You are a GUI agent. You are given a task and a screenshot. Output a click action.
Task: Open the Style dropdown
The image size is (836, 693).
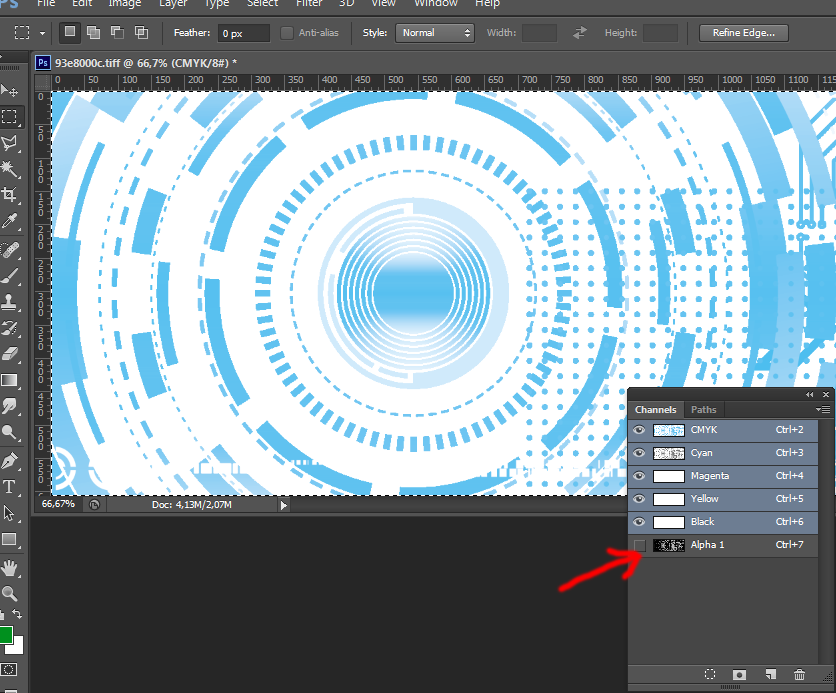pos(435,33)
